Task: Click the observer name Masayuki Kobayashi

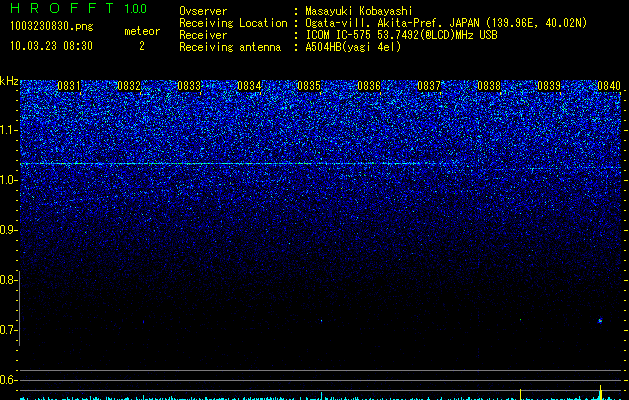Action: (359, 11)
